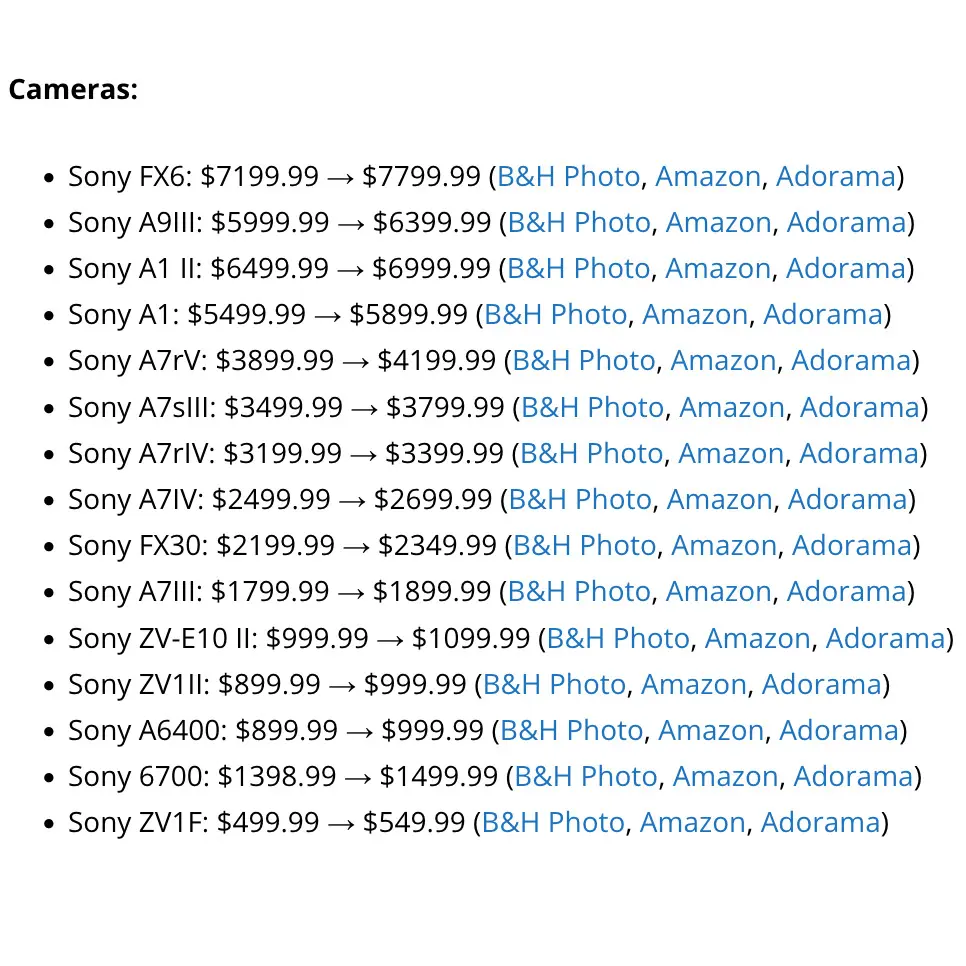Open Adorama link for Sony 6700
Image resolution: width=966 pixels, height=966 pixels.
[x=853, y=776]
